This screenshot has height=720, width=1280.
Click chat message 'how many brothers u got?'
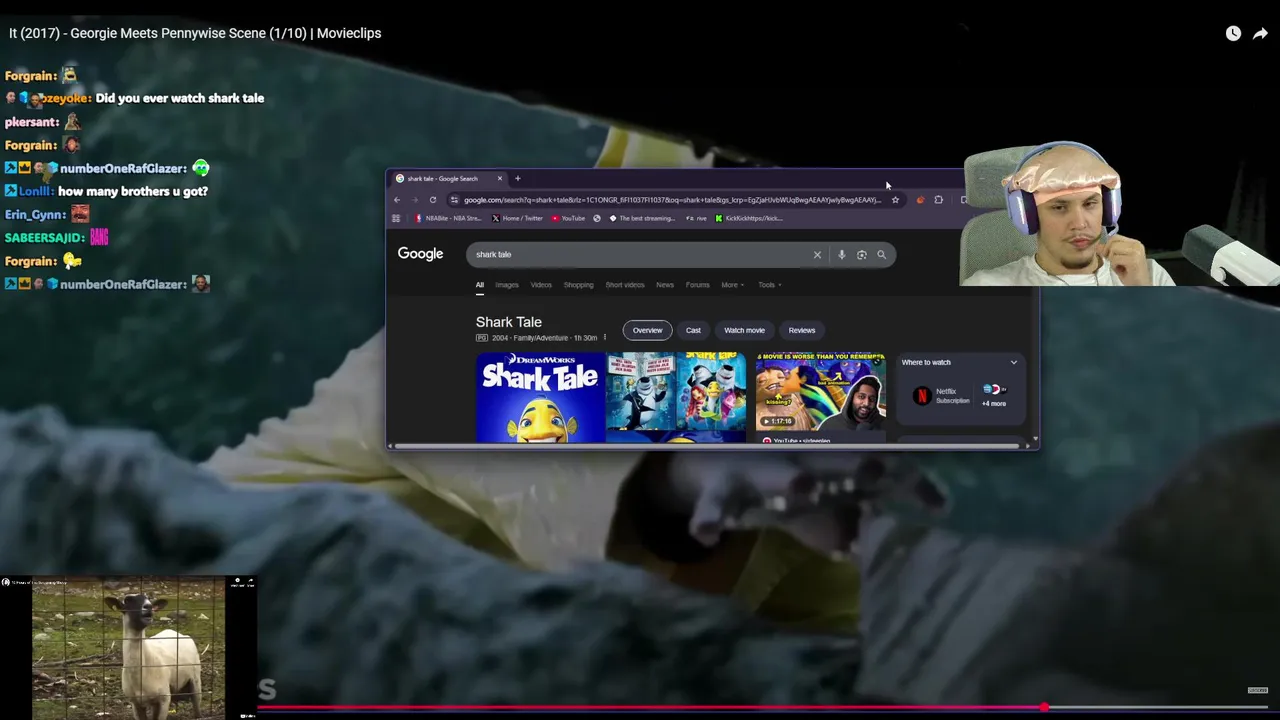[x=133, y=191]
